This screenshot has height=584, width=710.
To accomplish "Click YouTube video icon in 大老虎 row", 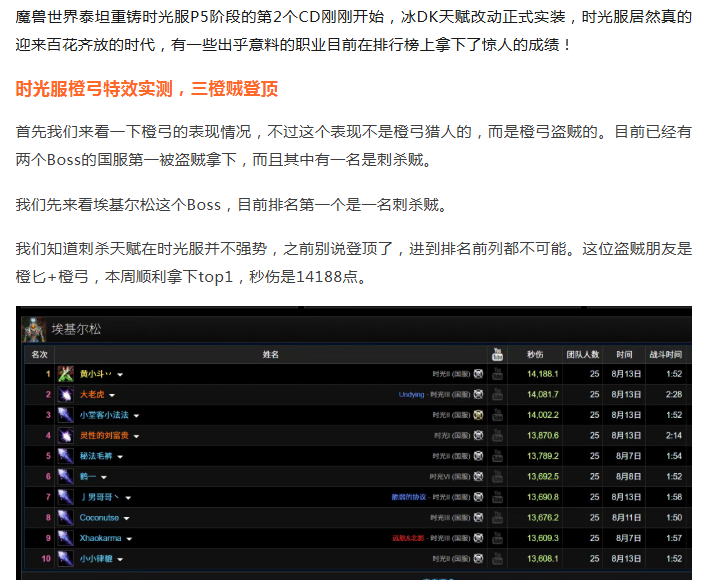I will coord(497,394).
